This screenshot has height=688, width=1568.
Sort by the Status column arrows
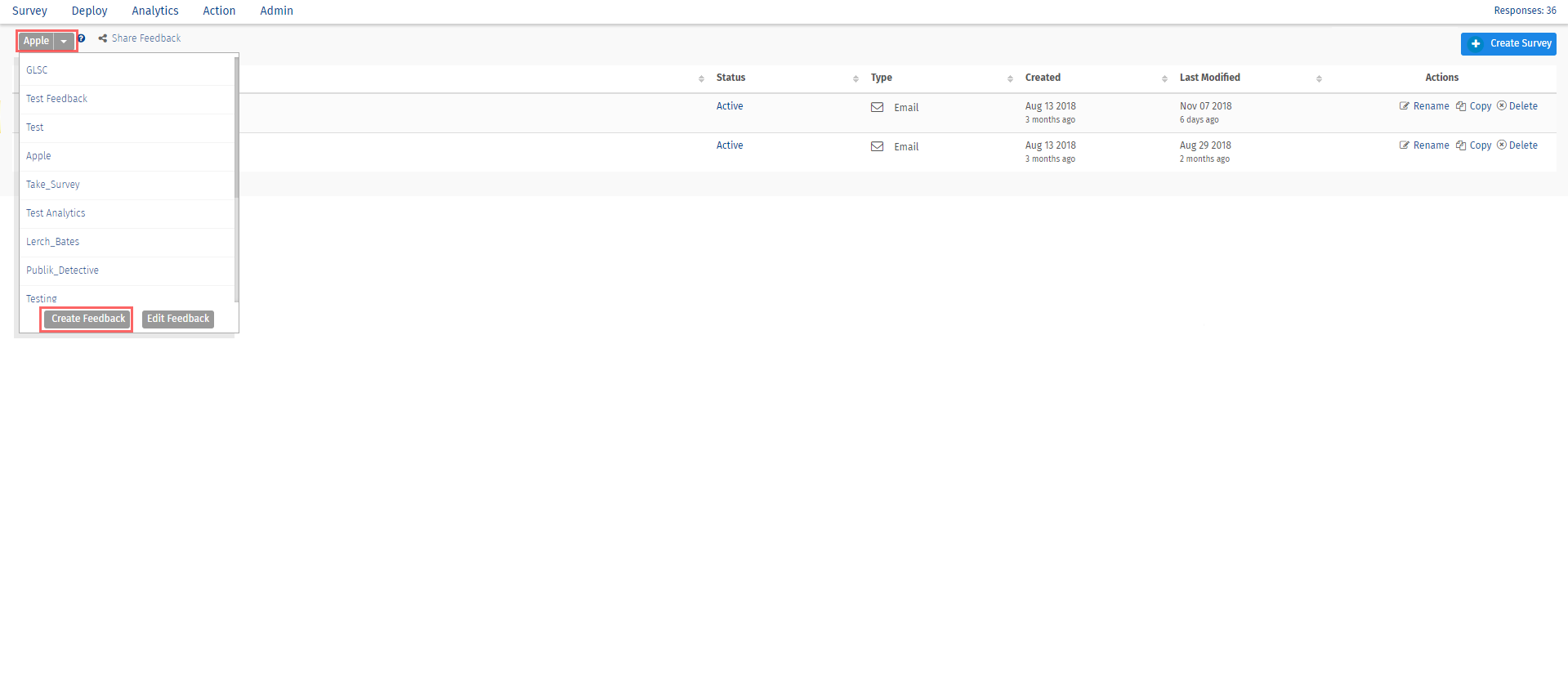(855, 78)
